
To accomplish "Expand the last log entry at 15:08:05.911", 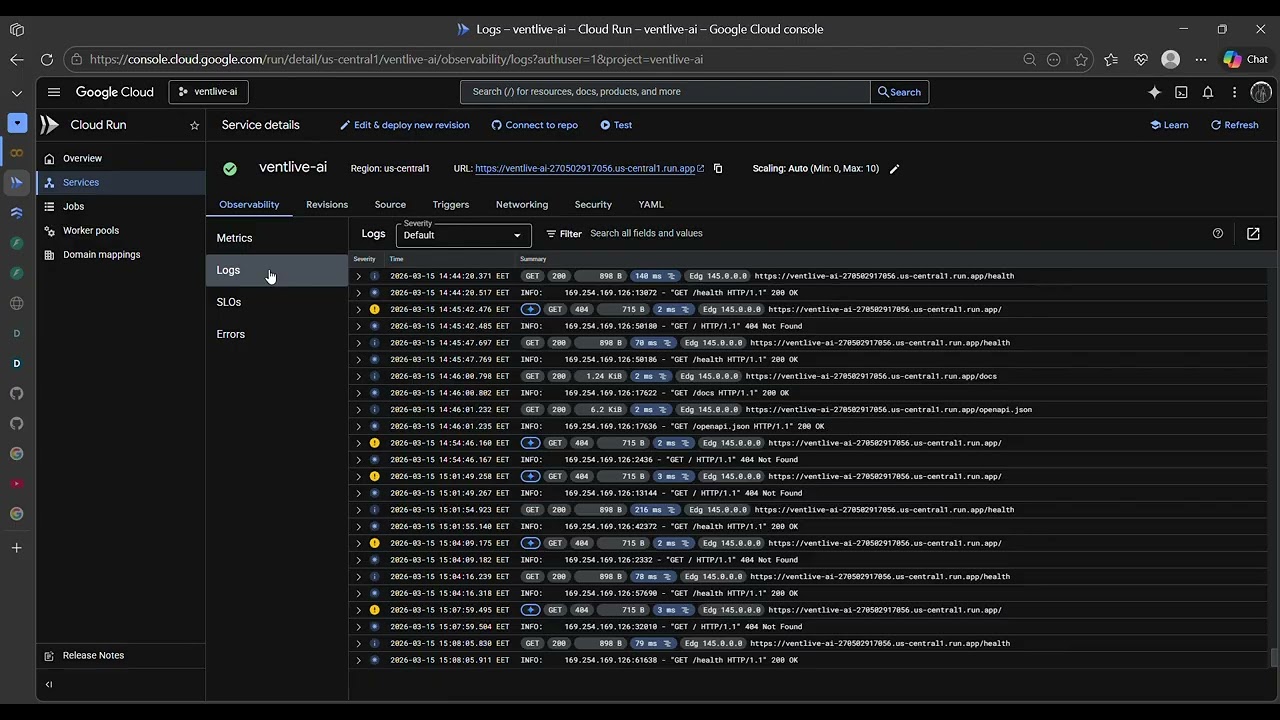I will click(359, 660).
